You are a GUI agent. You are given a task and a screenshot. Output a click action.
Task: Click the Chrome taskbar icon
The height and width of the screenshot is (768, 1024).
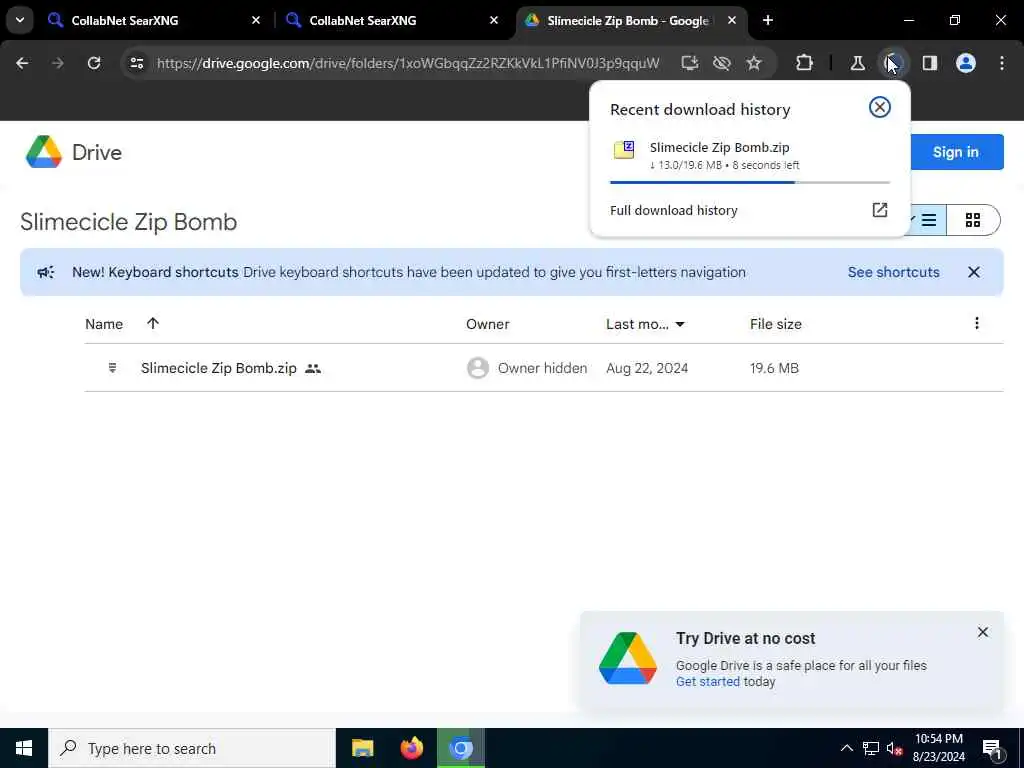tap(460, 748)
